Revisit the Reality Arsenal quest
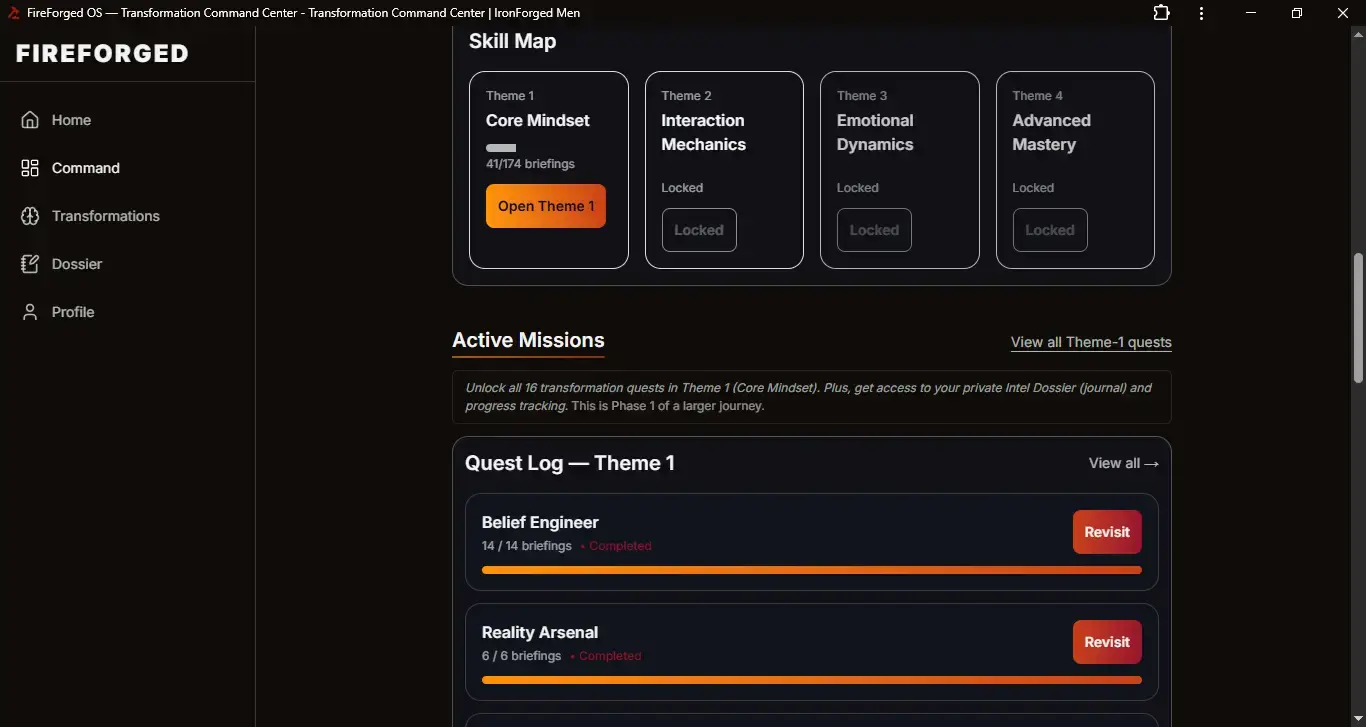The height and width of the screenshot is (727, 1366). (1106, 642)
